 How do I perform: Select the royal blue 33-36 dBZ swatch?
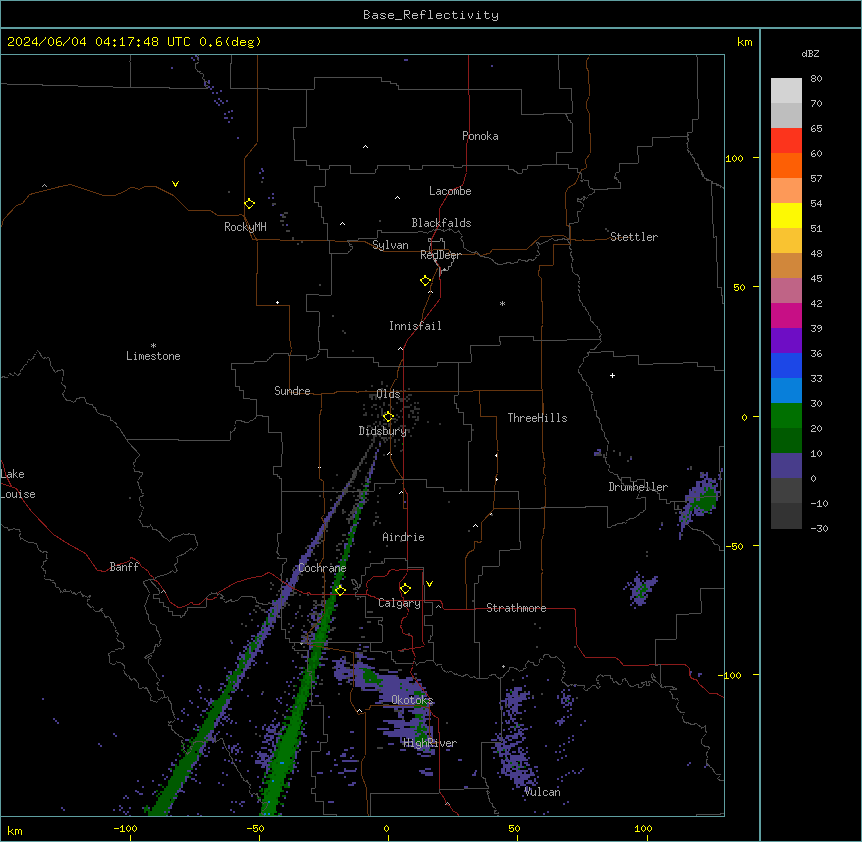[786, 365]
